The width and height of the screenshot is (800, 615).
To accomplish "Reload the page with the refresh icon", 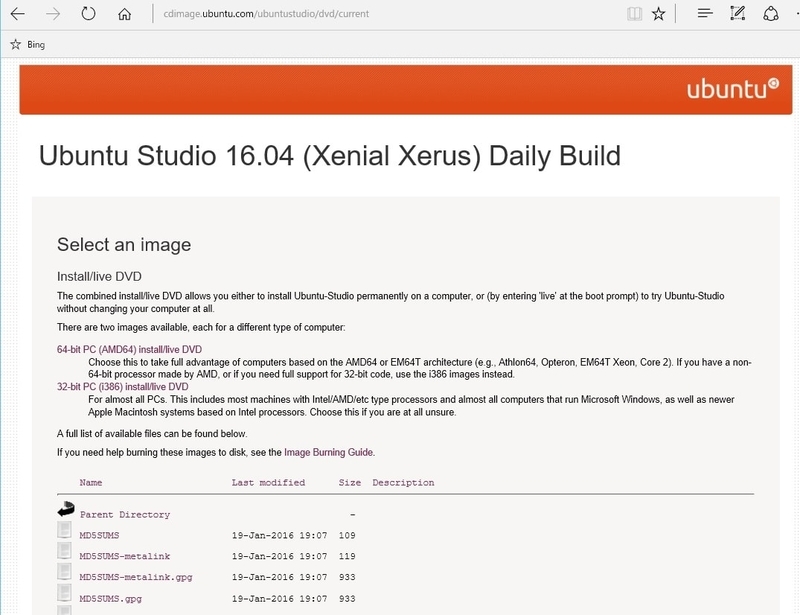I will tap(88, 13).
